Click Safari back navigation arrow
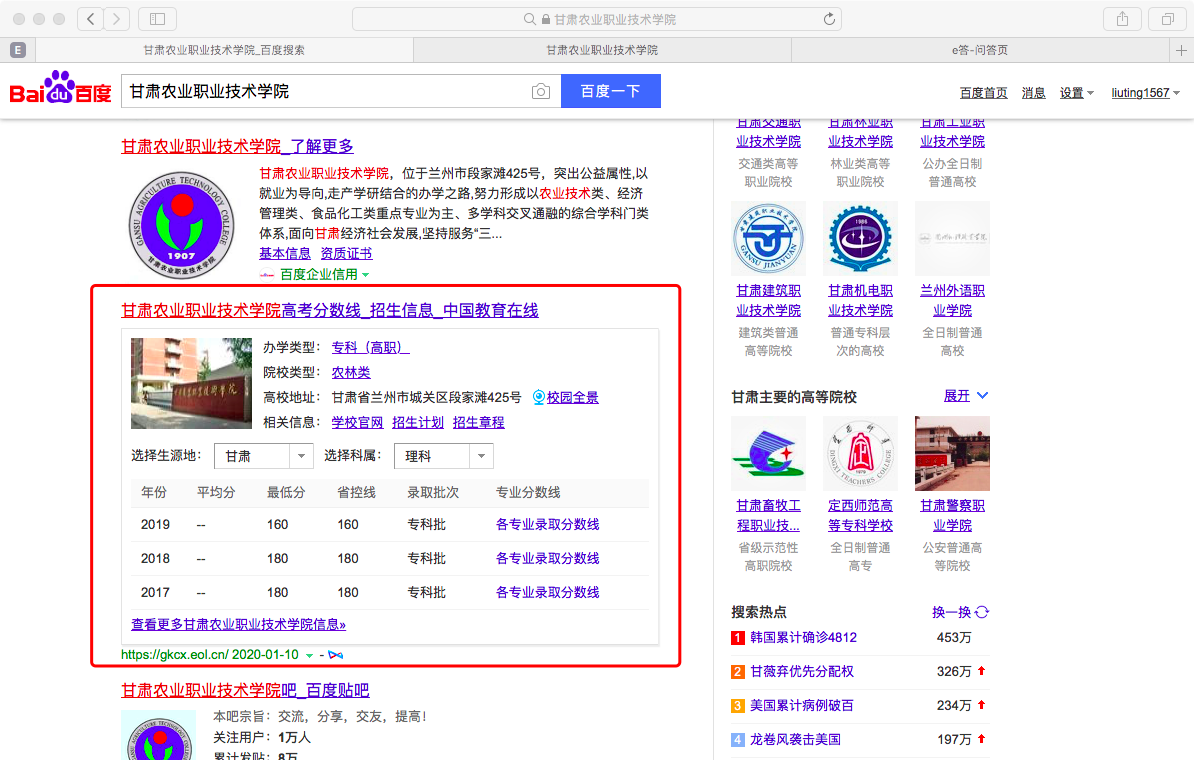 pos(90,19)
